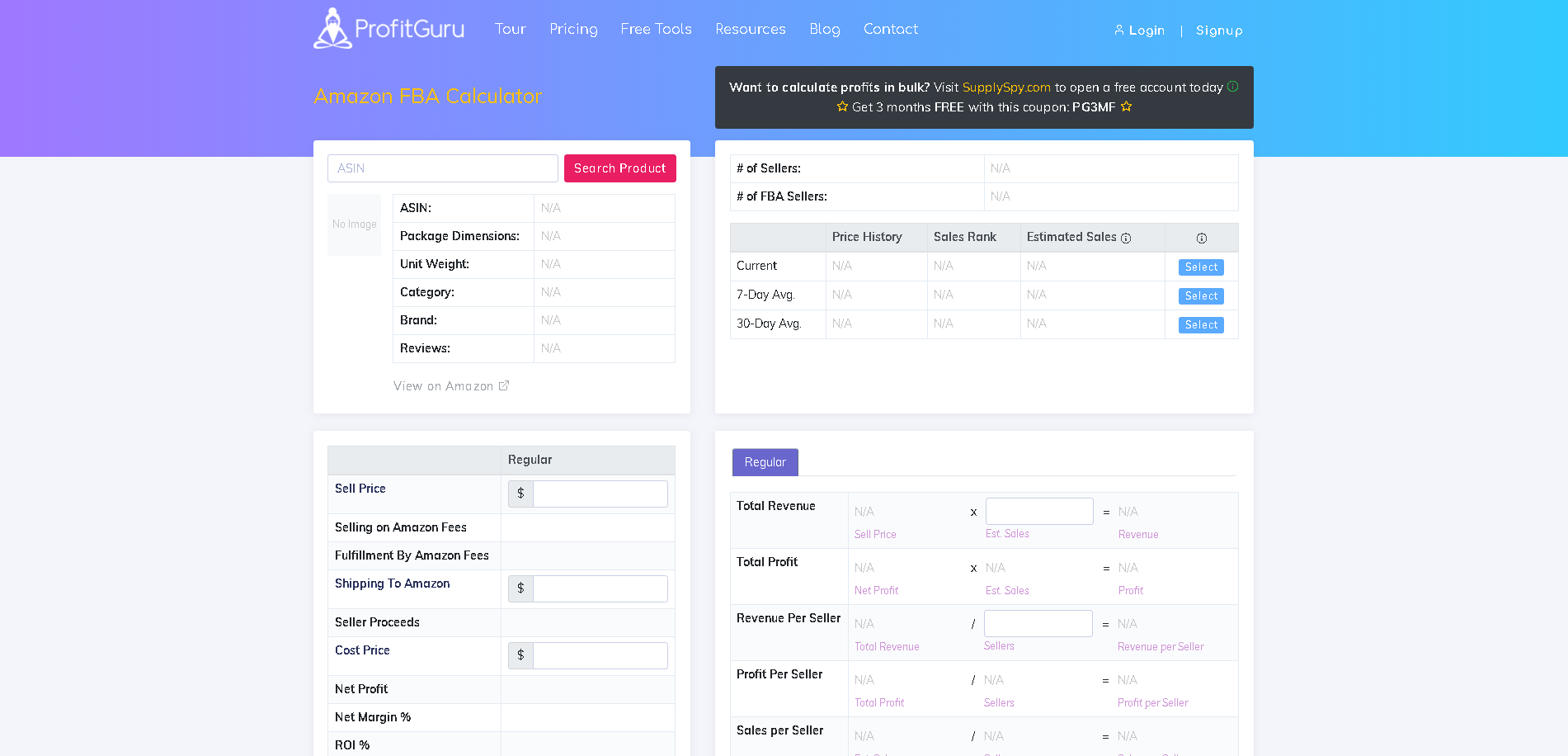Click the PG3MF coupon code text
This screenshot has height=756, width=1568.
(x=1094, y=107)
